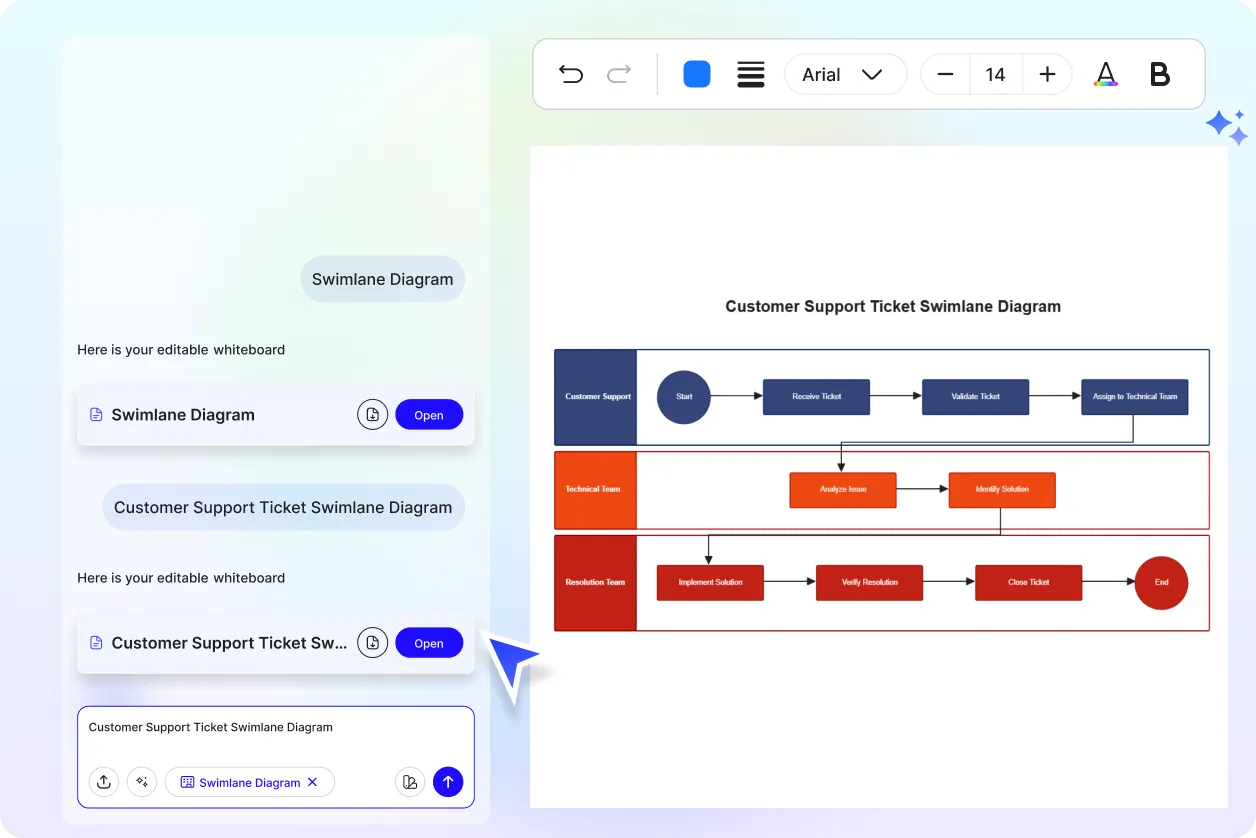Click the AI enhance sparkle button
1256x838 pixels.
tap(142, 782)
